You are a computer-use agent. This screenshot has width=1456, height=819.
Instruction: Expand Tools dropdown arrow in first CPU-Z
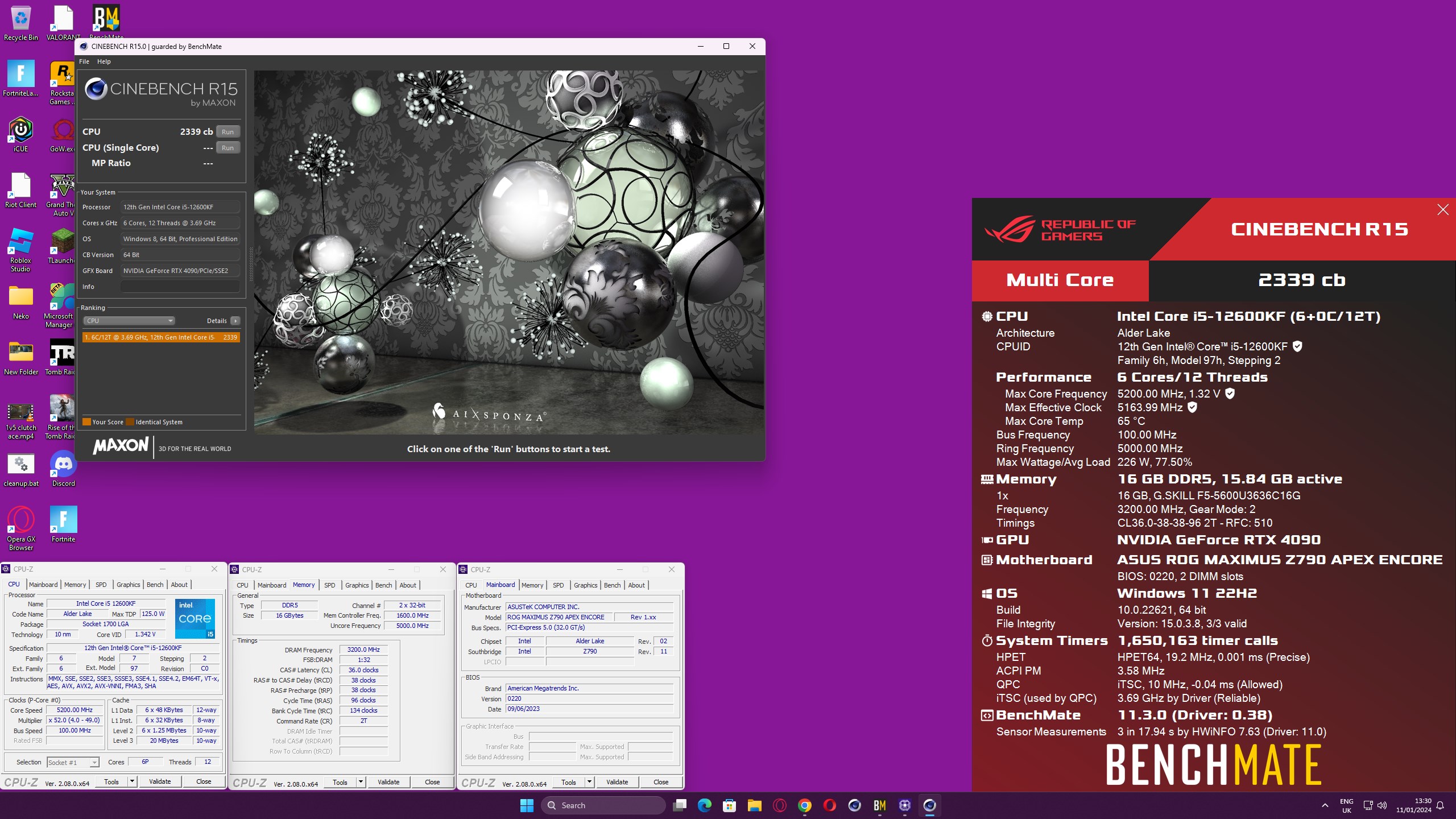point(132,781)
